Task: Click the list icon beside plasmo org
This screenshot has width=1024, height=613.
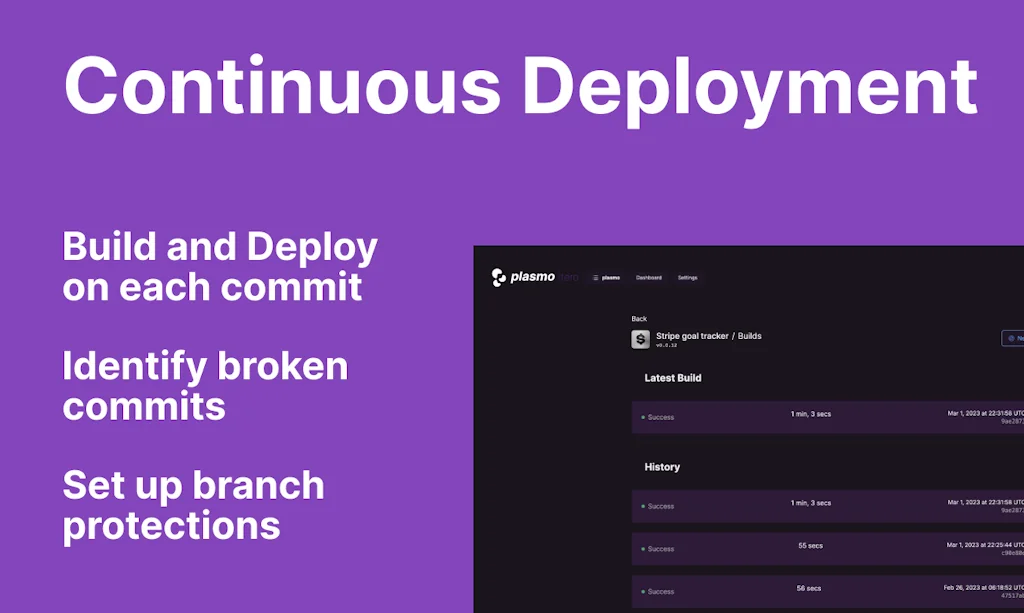Action: tap(596, 277)
